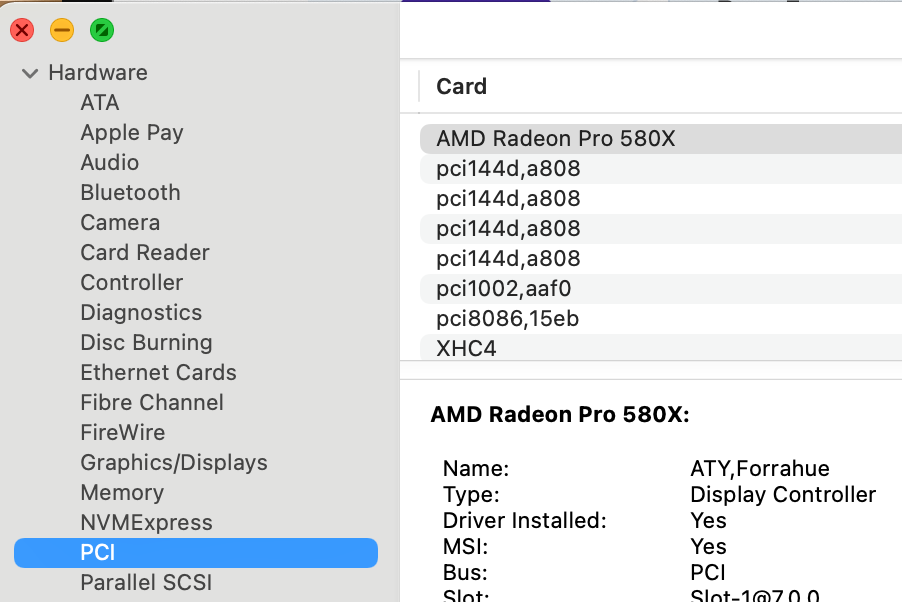Image resolution: width=902 pixels, height=602 pixels.
Task: Select Diagnostics in the sidebar
Action: pyautogui.click(x=141, y=312)
